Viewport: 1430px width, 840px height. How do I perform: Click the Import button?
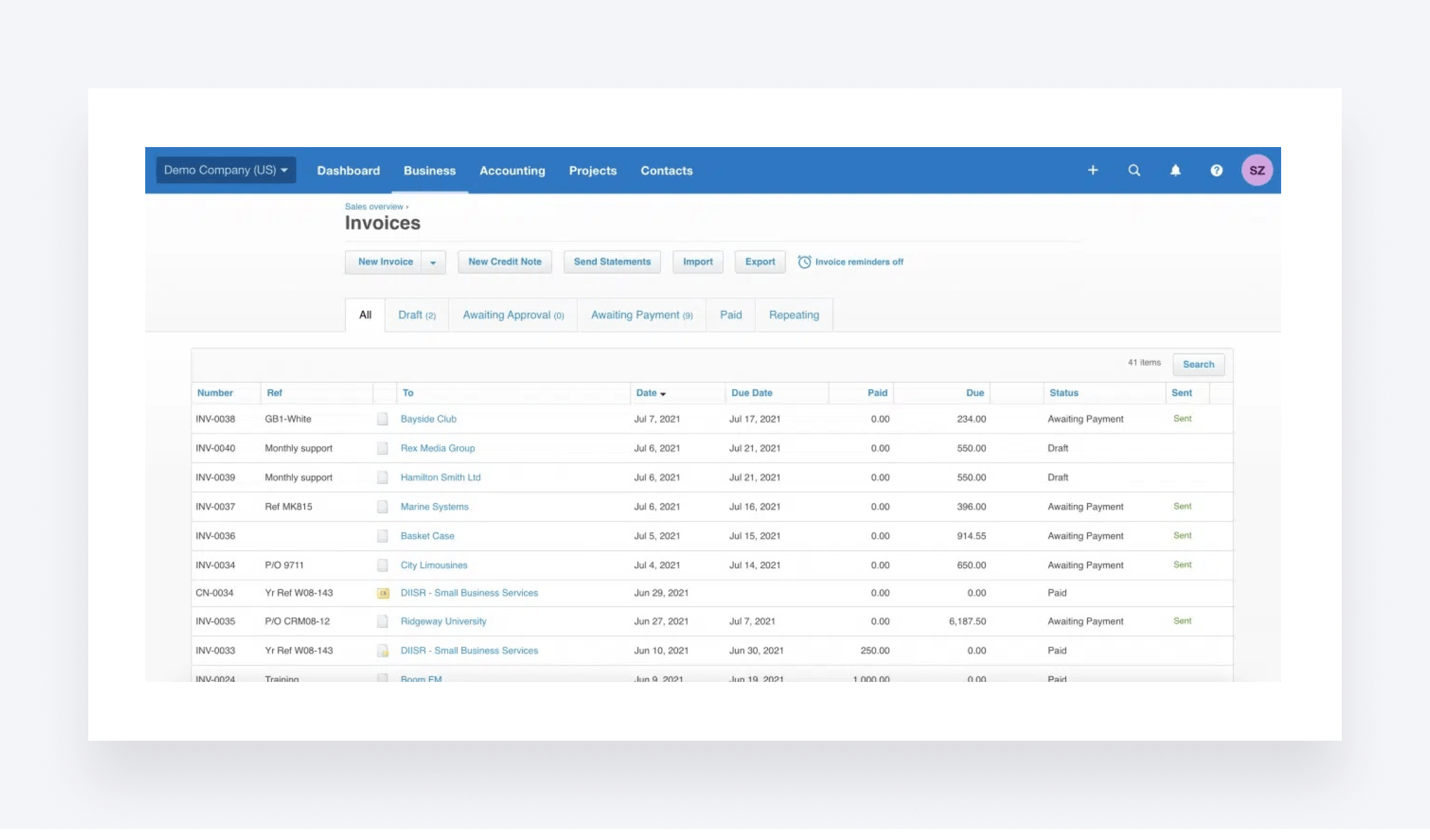coord(698,262)
